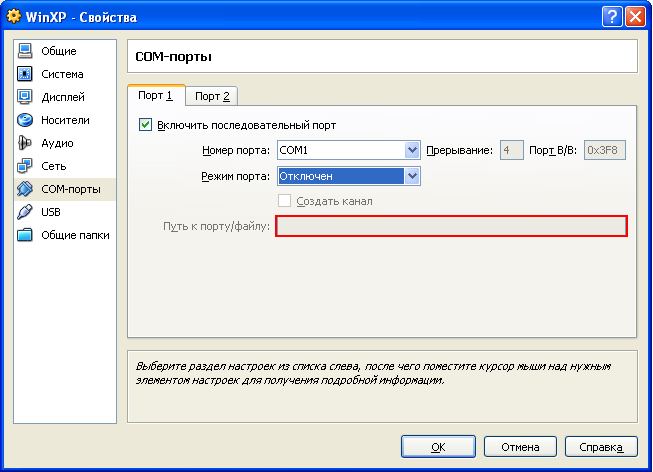Select Общие папки in the settings list
The image size is (653, 472).
click(x=65, y=235)
